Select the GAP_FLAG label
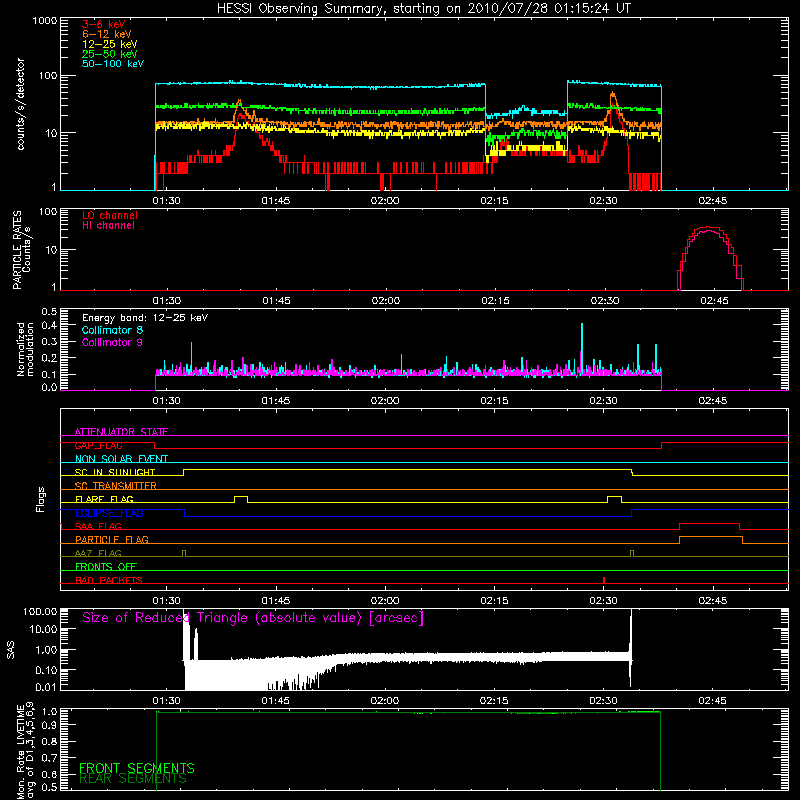This screenshot has height=800, width=800. tap(98, 445)
